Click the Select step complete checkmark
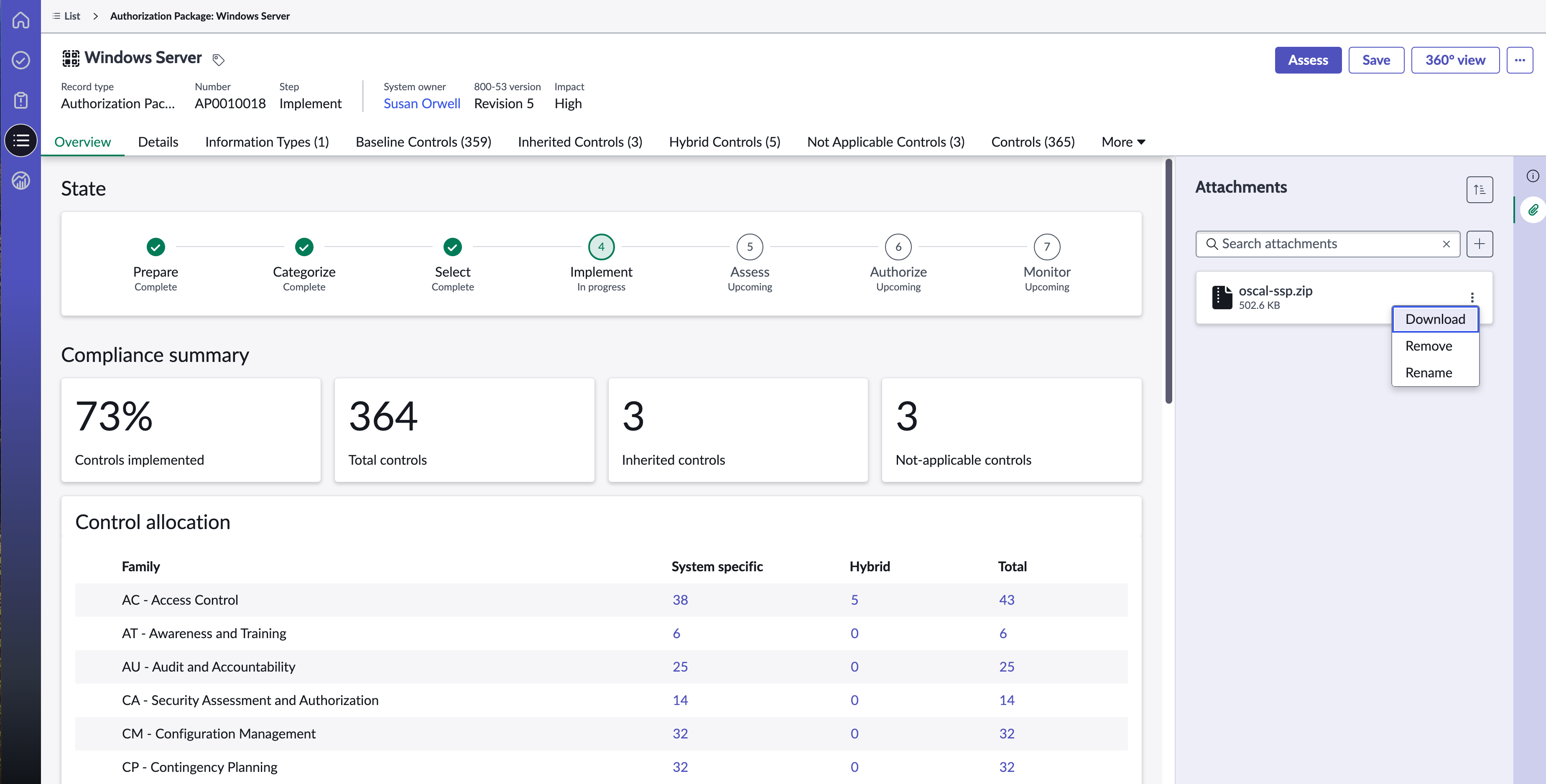 coord(452,247)
